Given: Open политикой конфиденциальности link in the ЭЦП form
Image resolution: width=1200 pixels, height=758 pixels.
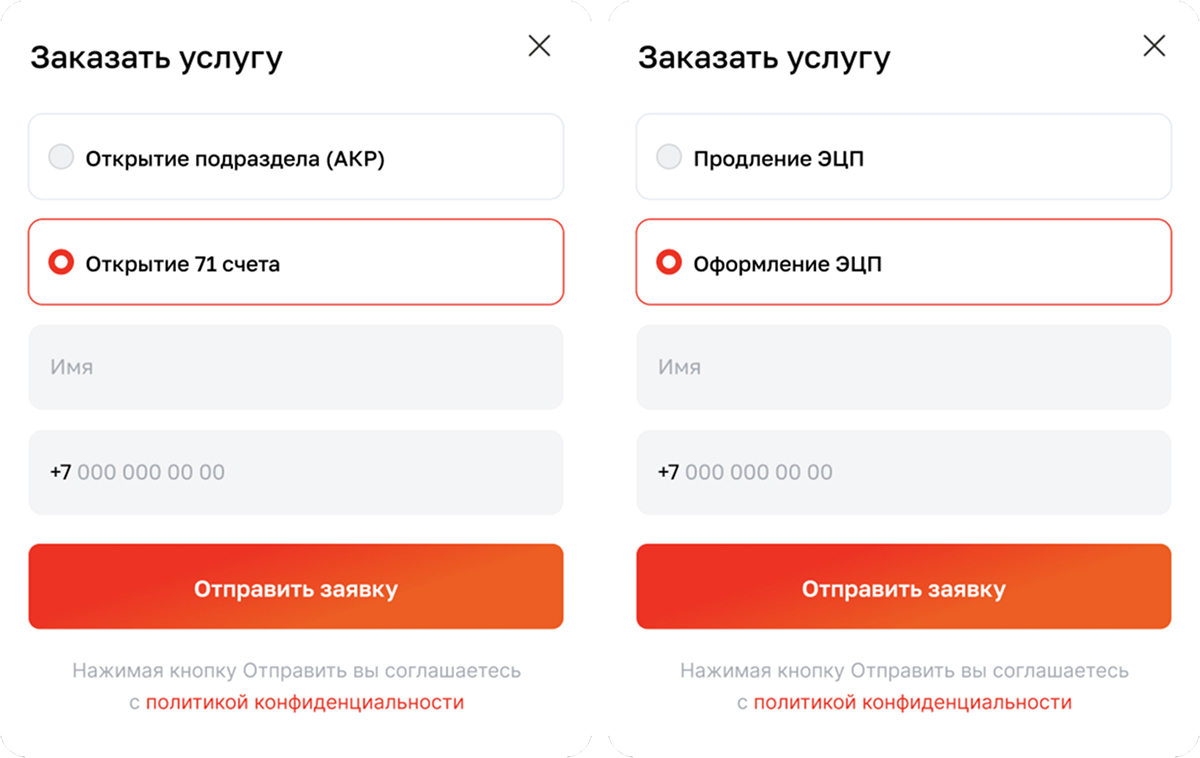Looking at the screenshot, I should pyautogui.click(x=912, y=703).
